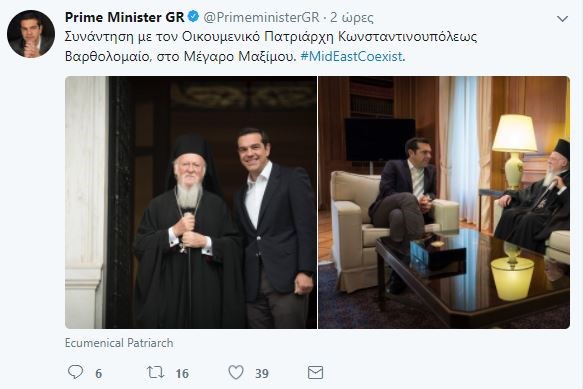Send tweet via the envelope message icon
Image resolution: width=583 pixels, height=389 pixels.
click(315, 372)
